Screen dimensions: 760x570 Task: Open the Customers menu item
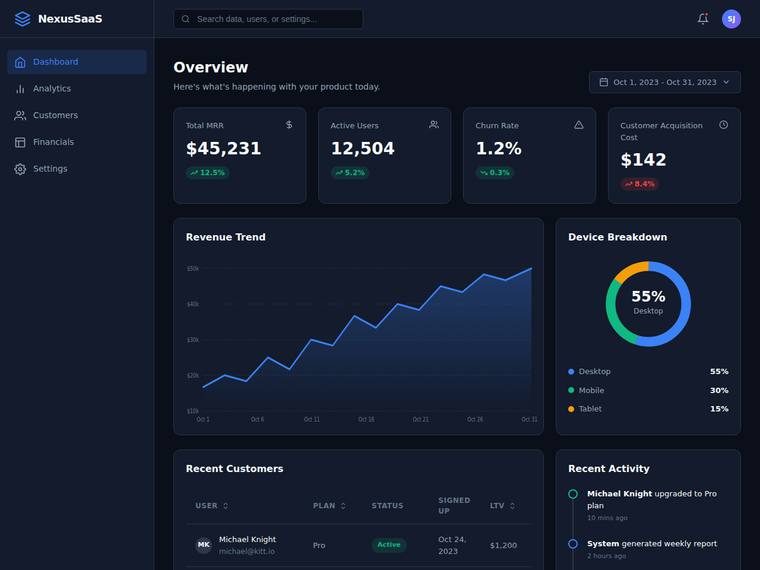(x=77, y=115)
